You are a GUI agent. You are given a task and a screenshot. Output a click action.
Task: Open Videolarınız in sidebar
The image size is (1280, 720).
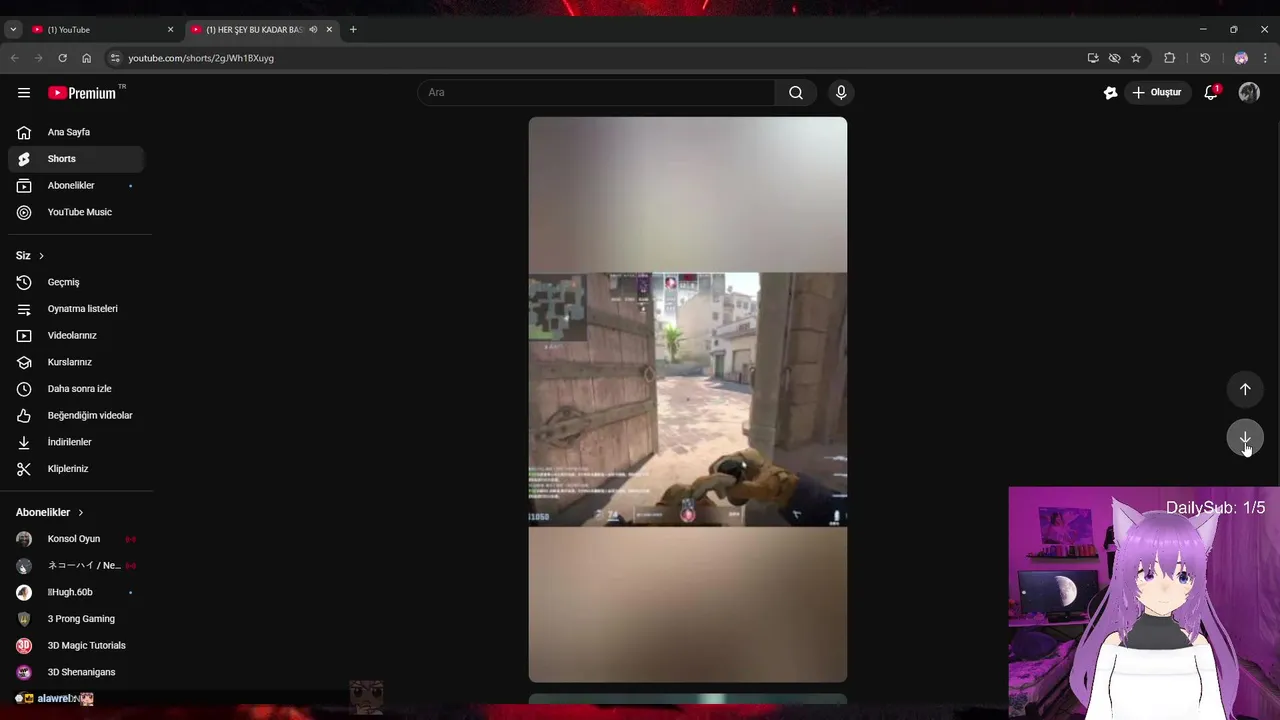pyautogui.click(x=76, y=335)
